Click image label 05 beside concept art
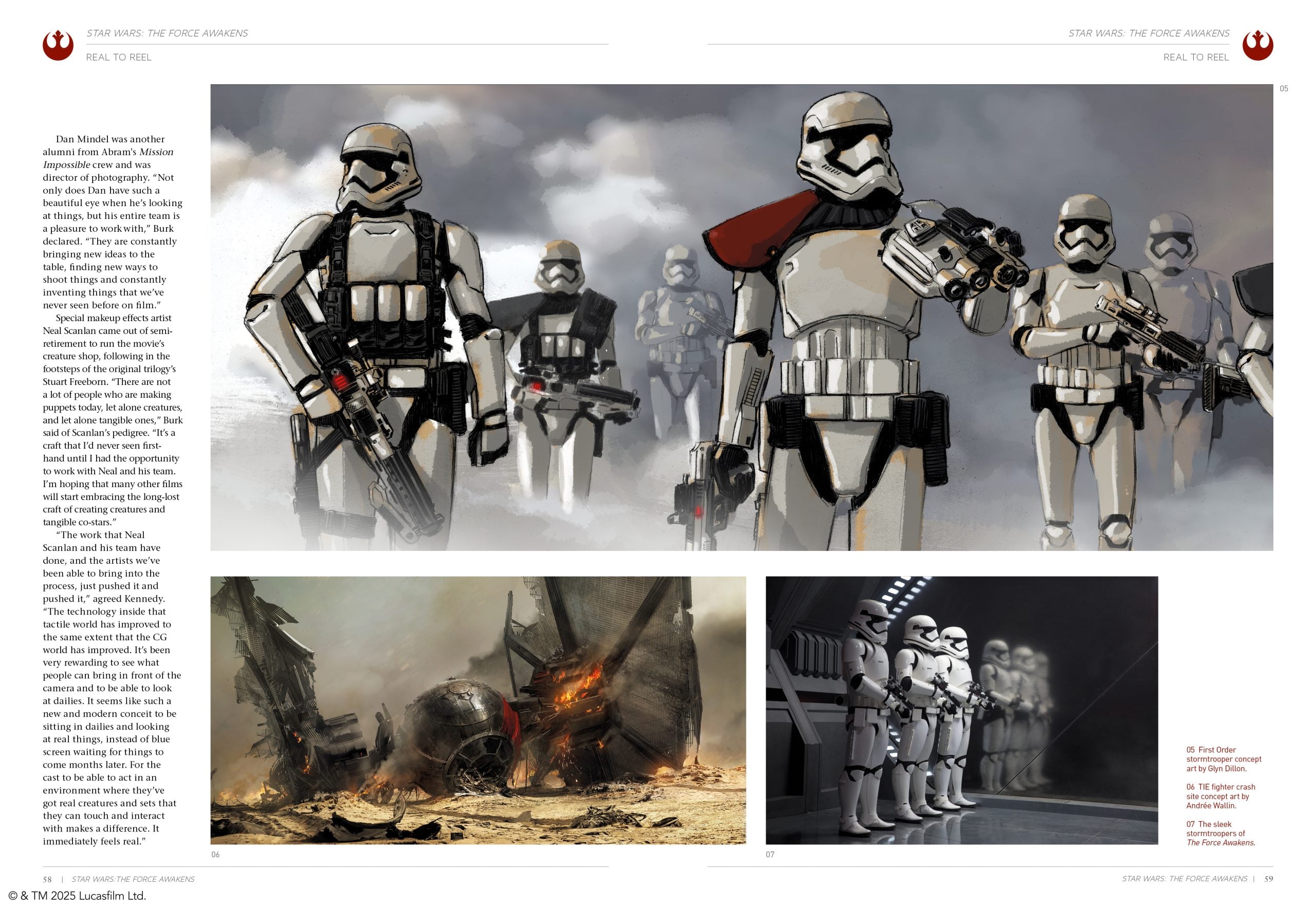This screenshot has height=908, width=1316. (1284, 89)
